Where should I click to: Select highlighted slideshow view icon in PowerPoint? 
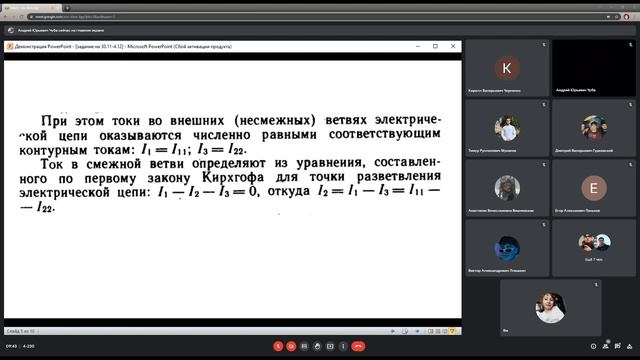tap(452, 331)
